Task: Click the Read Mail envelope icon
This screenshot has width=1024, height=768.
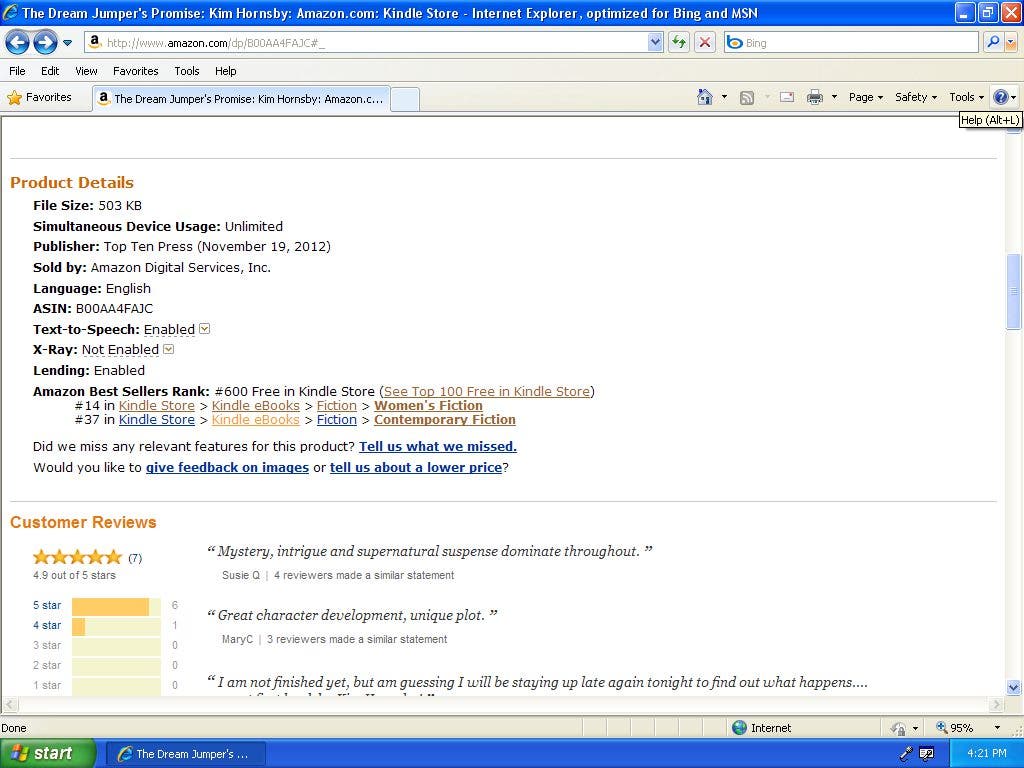Action: pyautogui.click(x=787, y=97)
